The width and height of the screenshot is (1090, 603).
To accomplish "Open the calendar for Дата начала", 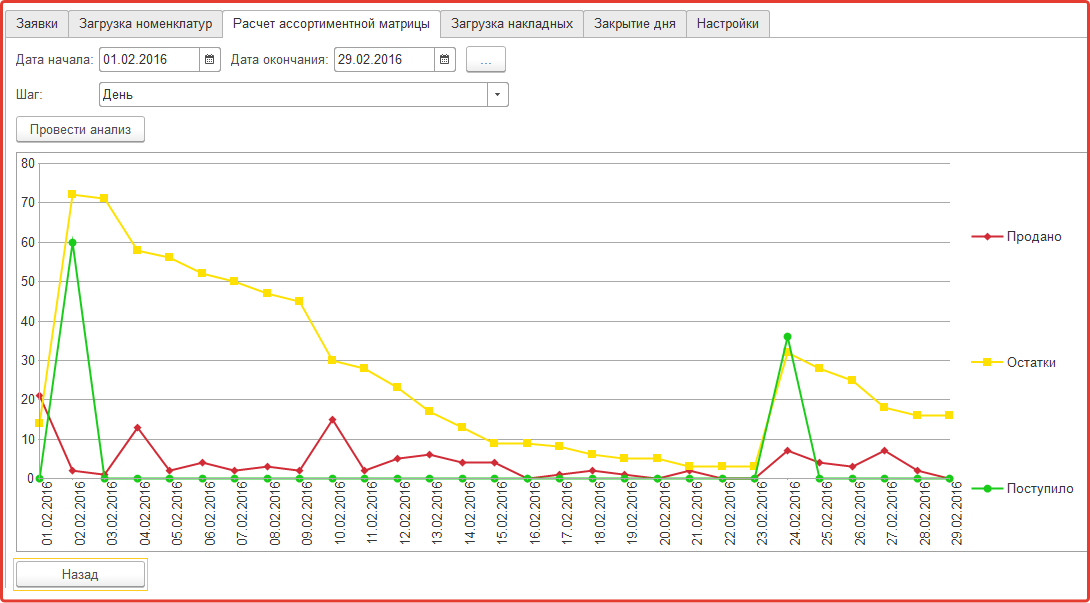I will (x=210, y=59).
